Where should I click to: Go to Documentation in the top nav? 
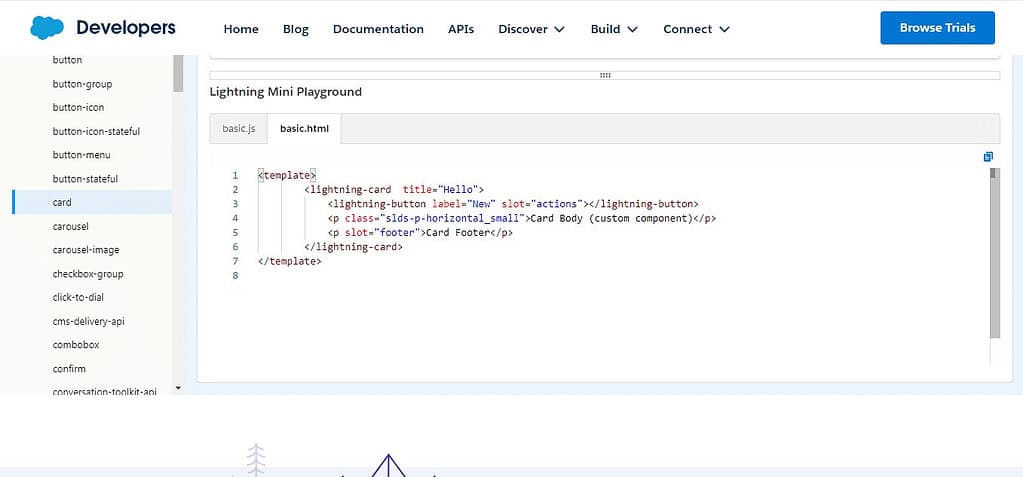[378, 29]
